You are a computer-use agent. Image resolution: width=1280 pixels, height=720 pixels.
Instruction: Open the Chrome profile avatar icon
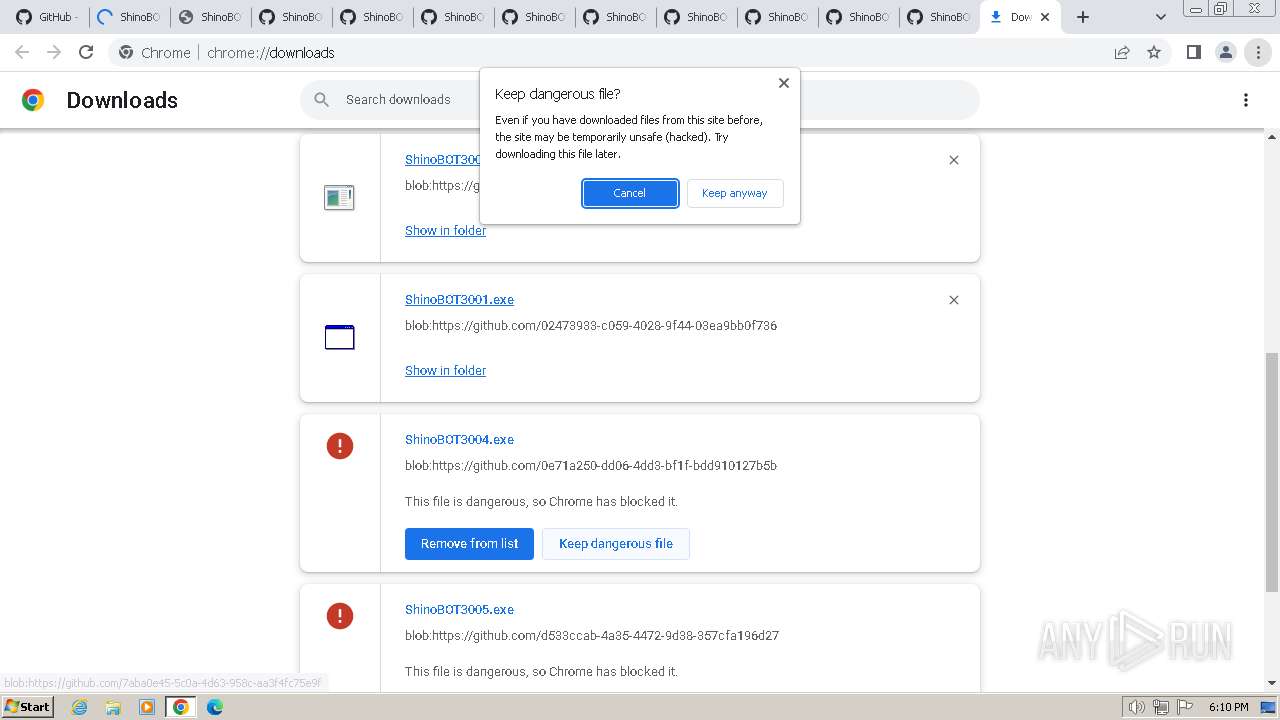point(1225,52)
